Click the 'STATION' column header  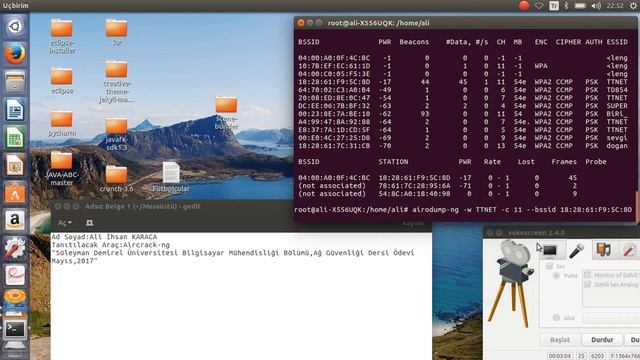393,162
